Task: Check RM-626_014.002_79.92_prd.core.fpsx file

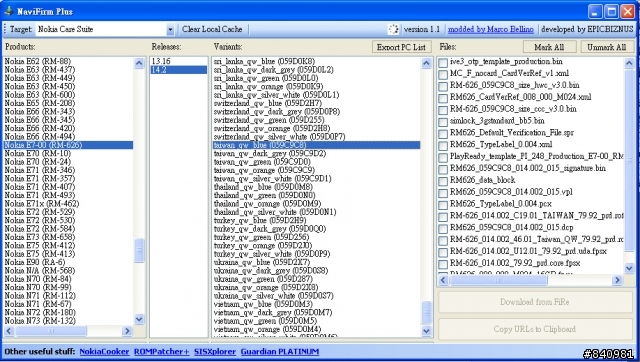Action: click(443, 264)
